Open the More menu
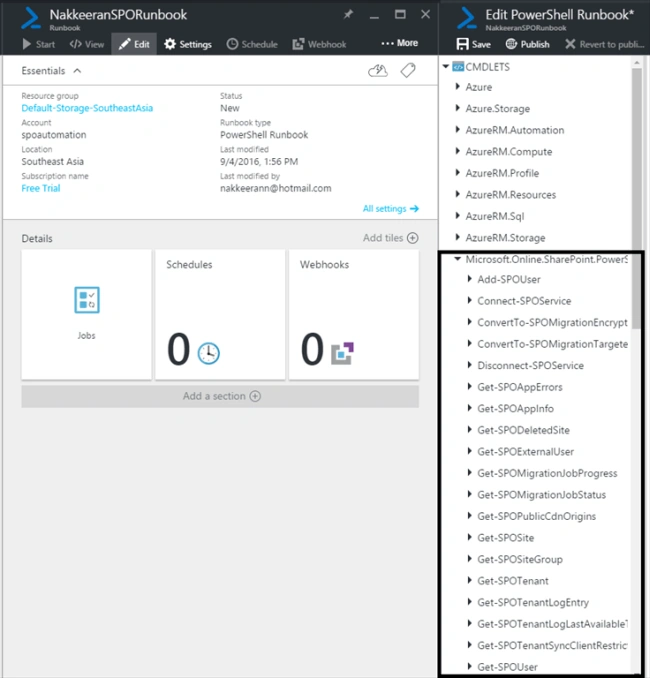 [x=399, y=43]
